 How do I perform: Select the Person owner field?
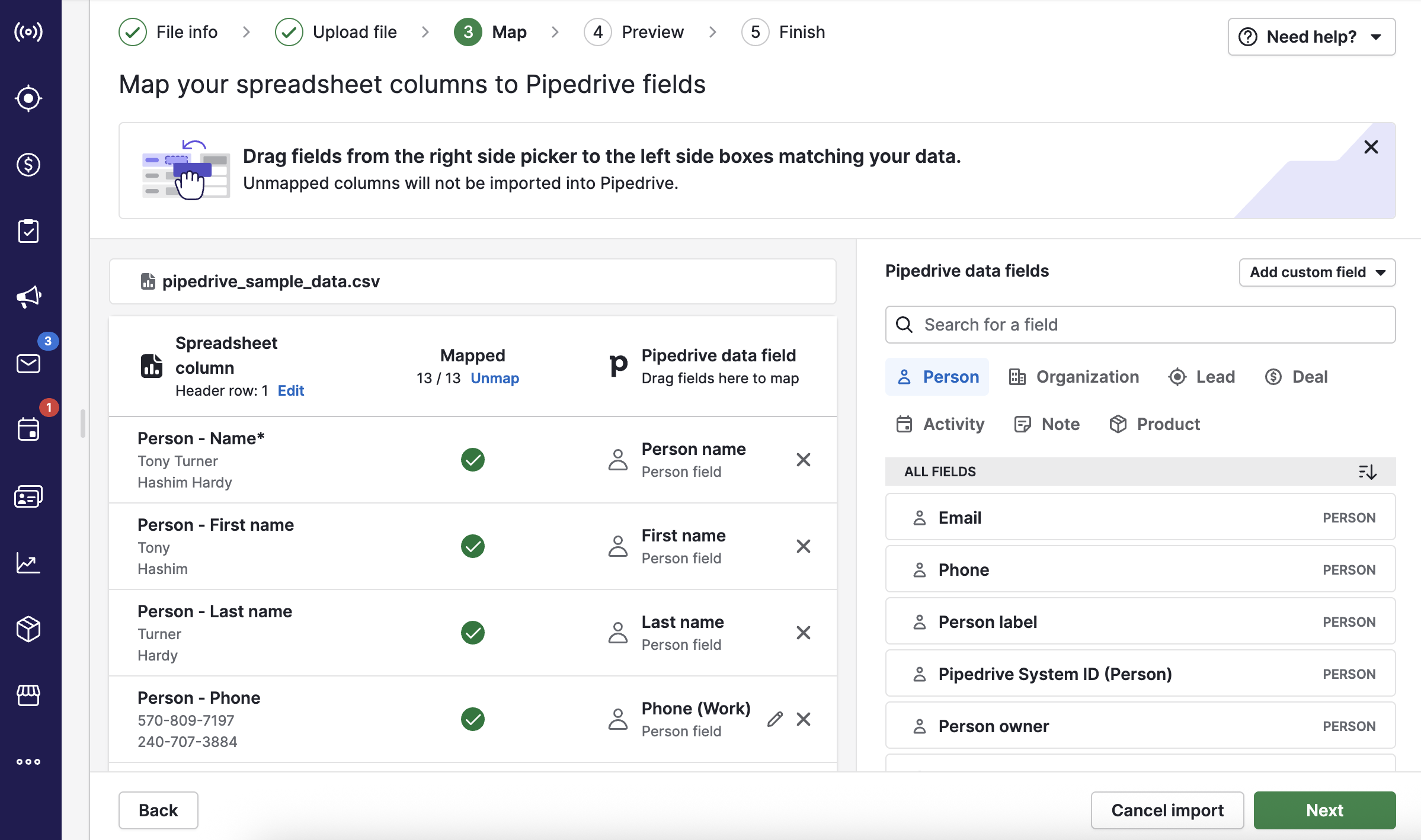click(1140, 726)
